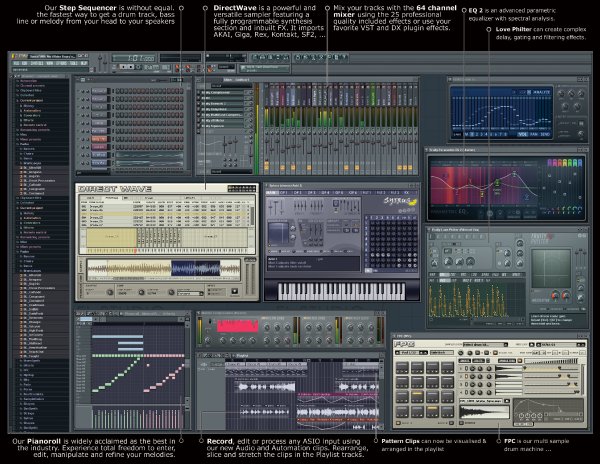This screenshot has height=464, width=600.
Task: Click the Stop button in the transport panel
Action: tap(131, 67)
